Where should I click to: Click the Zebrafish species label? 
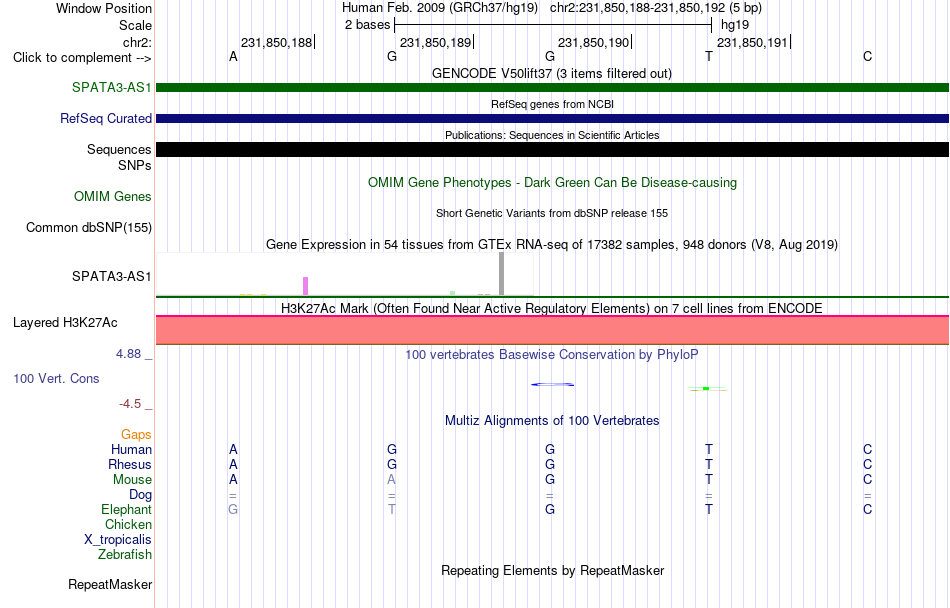point(125,555)
